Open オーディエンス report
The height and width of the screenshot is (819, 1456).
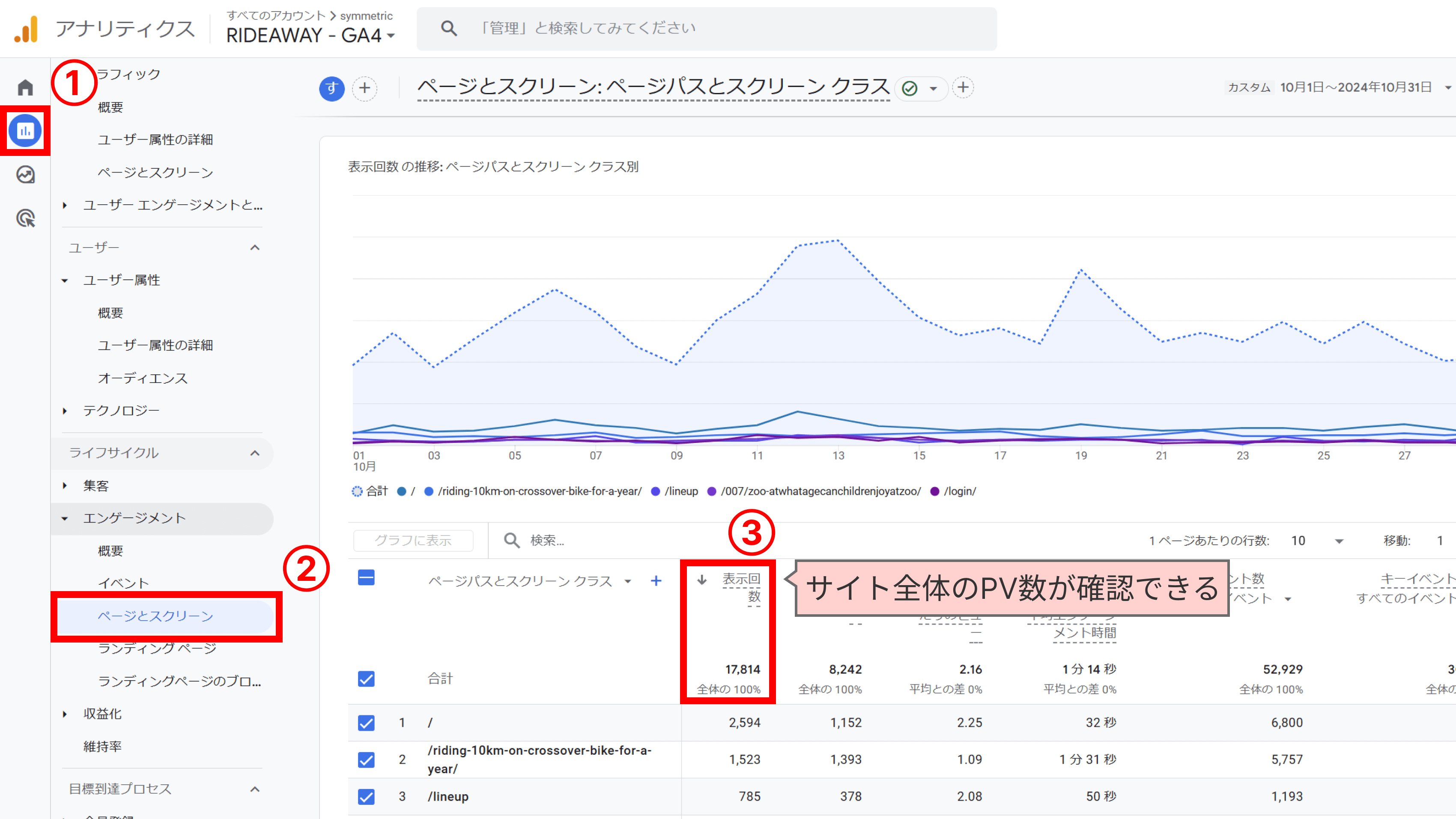point(143,378)
